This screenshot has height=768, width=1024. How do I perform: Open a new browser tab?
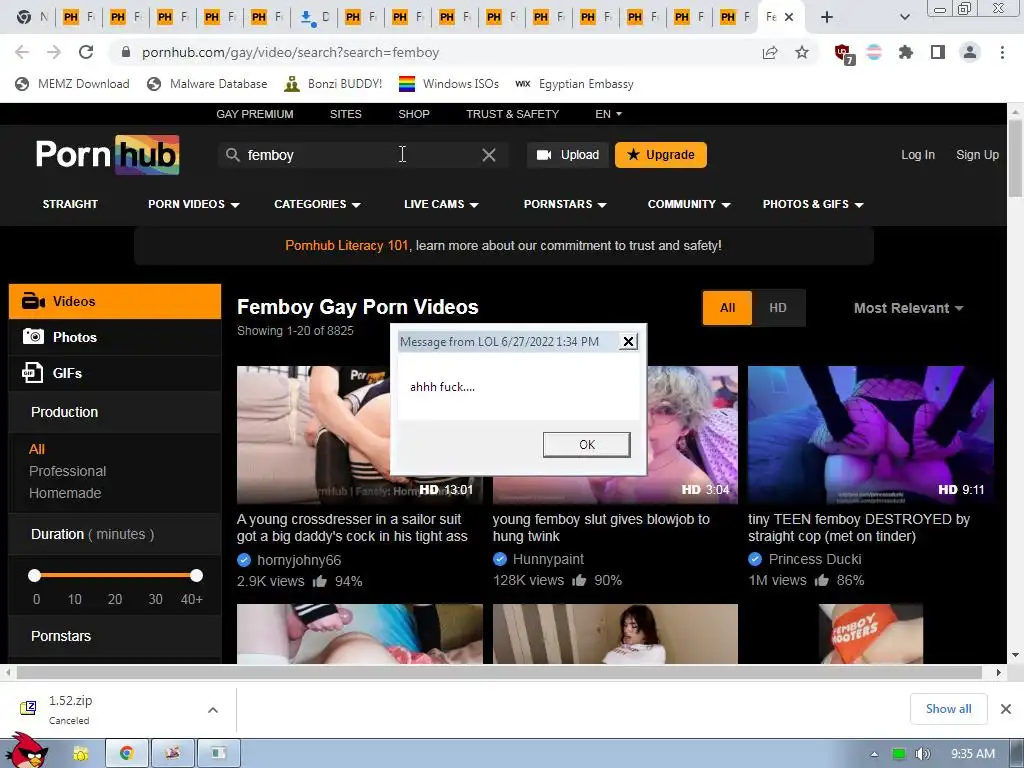(x=827, y=17)
